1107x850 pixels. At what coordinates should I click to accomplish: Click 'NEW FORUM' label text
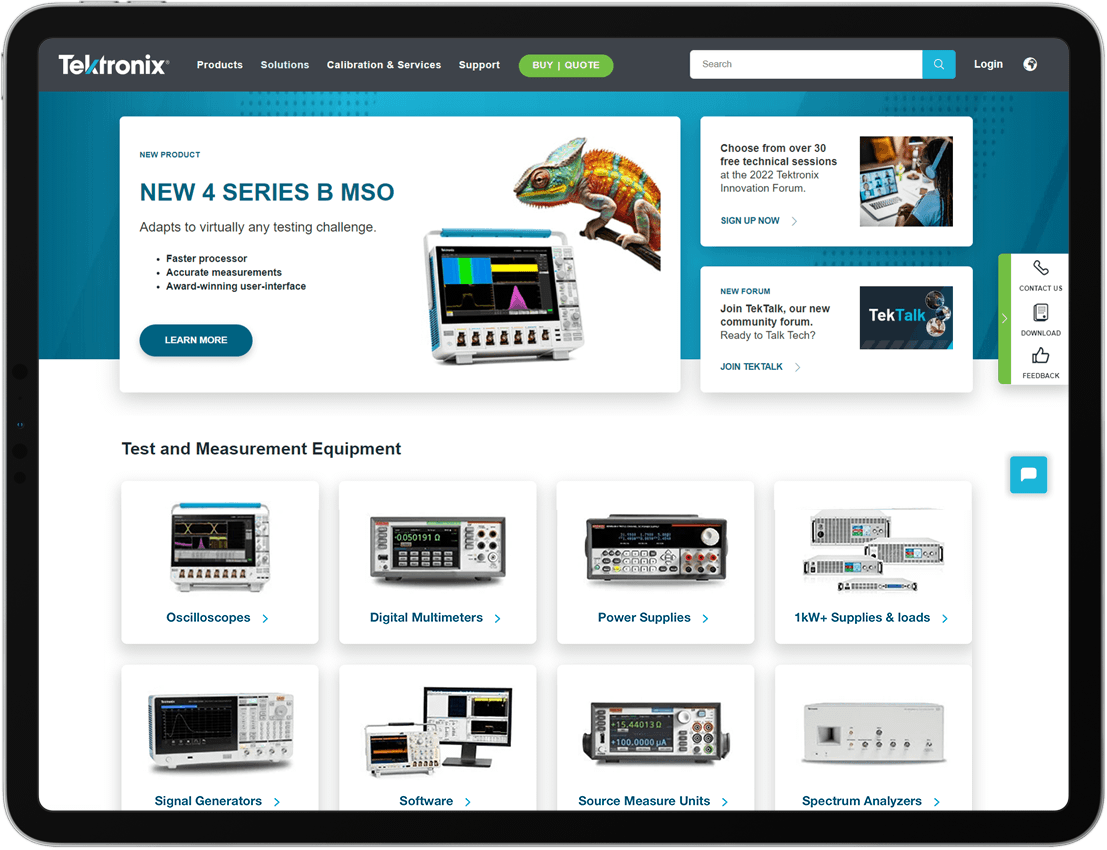(745, 292)
